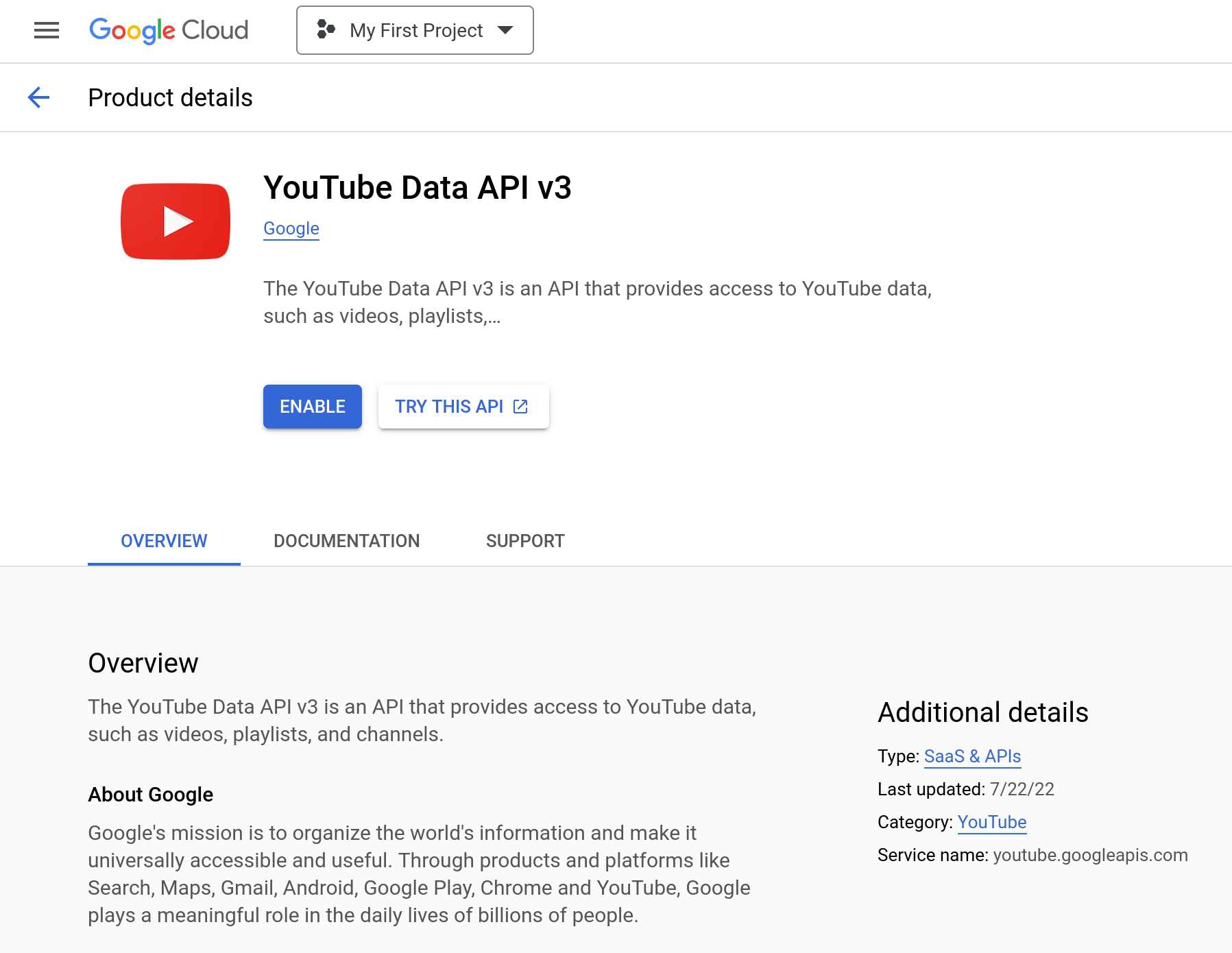The height and width of the screenshot is (953, 1232).
Task: Switch to the Support tab
Action: [x=525, y=541]
